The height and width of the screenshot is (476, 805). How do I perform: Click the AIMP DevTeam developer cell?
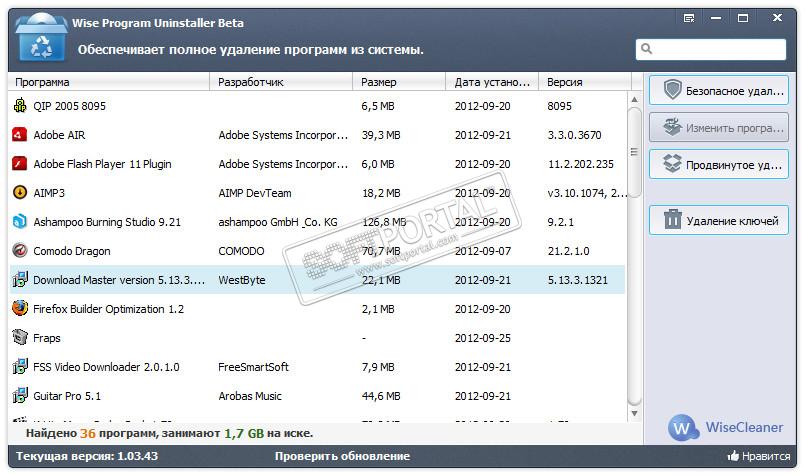[255, 193]
